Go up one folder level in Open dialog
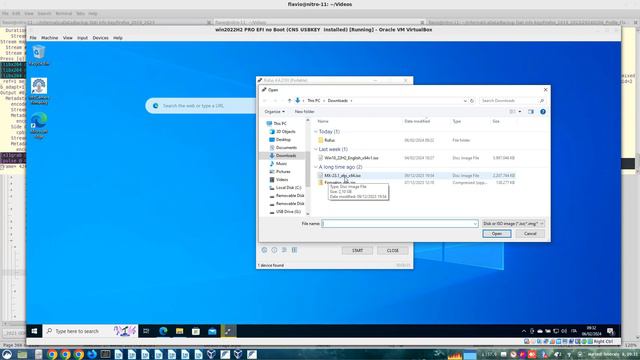Screen dimensions: 640x360 (x=289, y=100)
